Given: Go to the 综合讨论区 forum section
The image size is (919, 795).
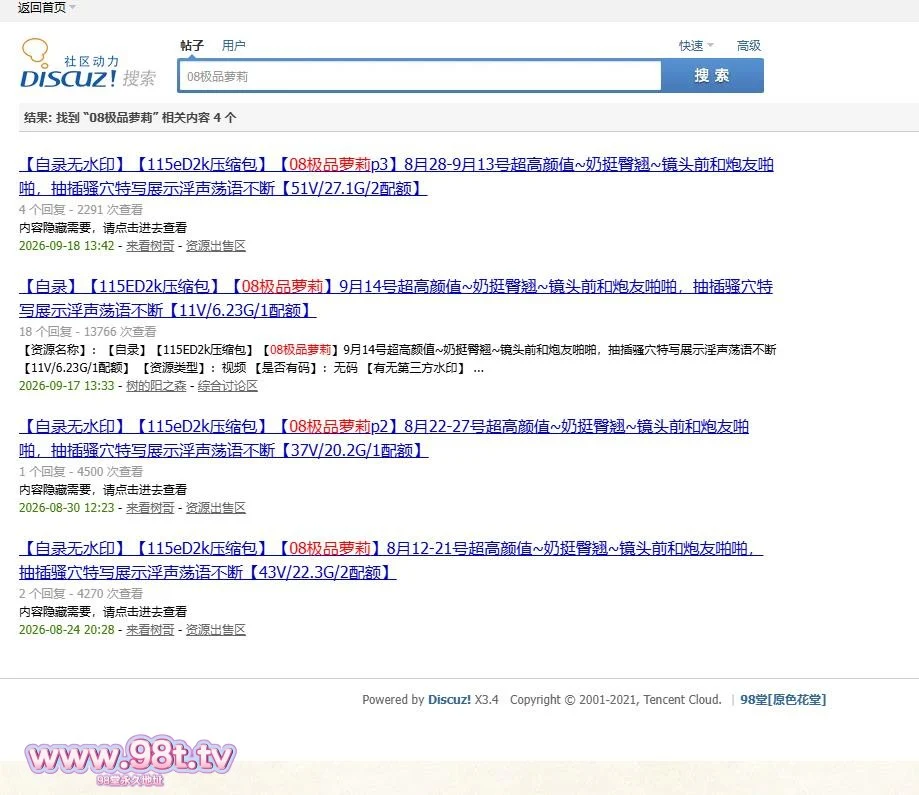Looking at the screenshot, I should click(227, 386).
